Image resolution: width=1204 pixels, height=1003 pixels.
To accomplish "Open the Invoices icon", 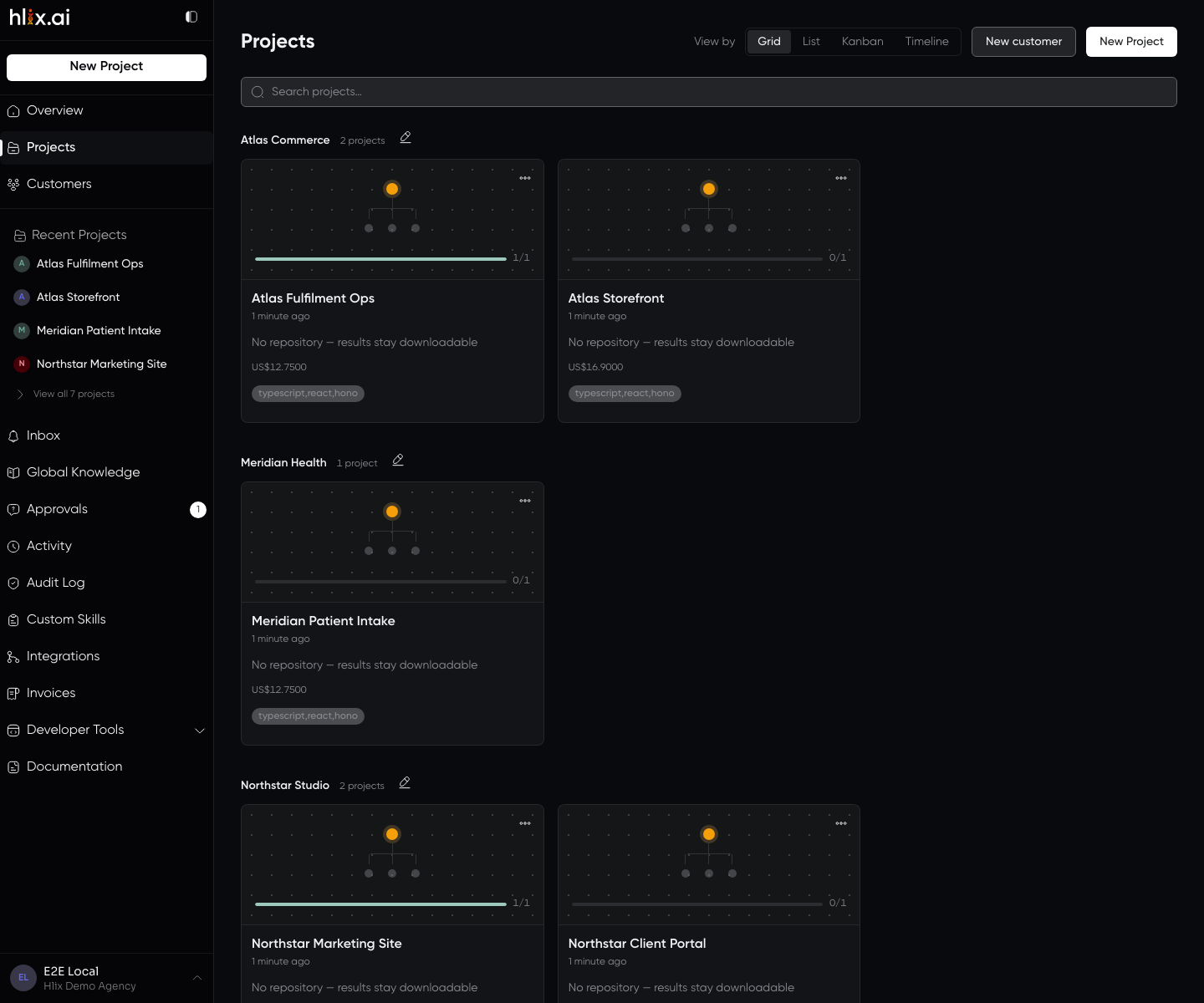I will pos(13,694).
